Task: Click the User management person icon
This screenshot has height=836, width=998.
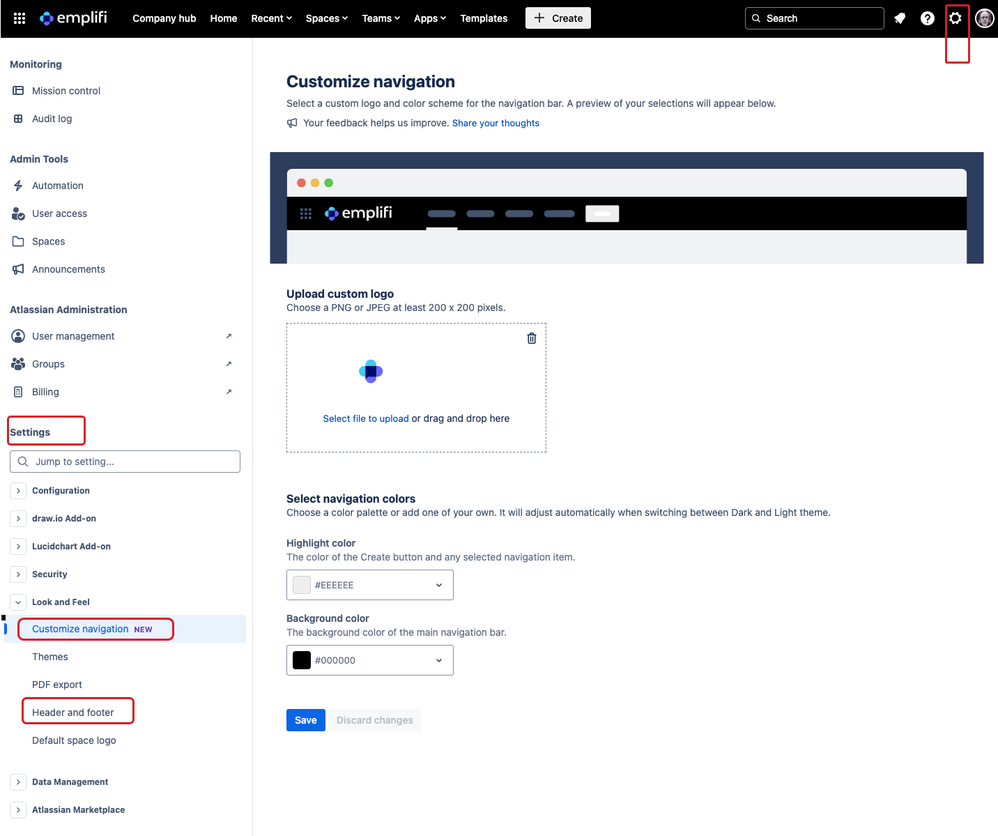Action: (x=18, y=336)
